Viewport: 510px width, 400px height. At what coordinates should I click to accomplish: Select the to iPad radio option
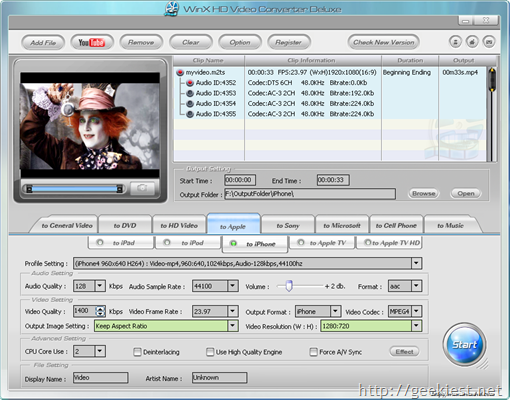[x=100, y=243]
